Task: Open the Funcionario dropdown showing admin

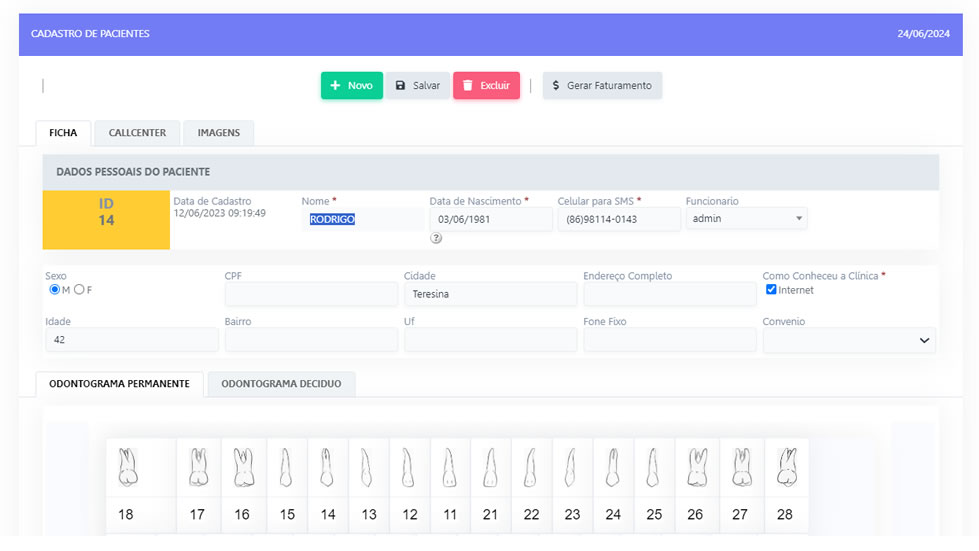Action: [746, 218]
